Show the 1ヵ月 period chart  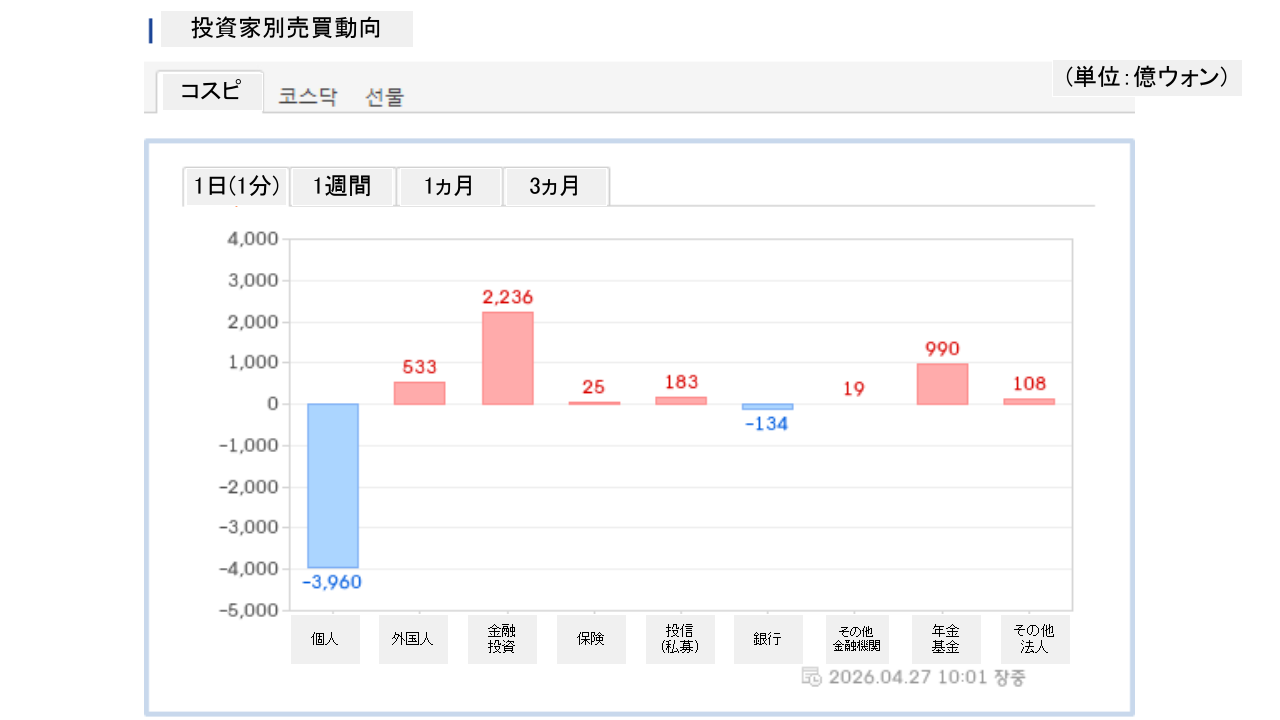click(449, 186)
